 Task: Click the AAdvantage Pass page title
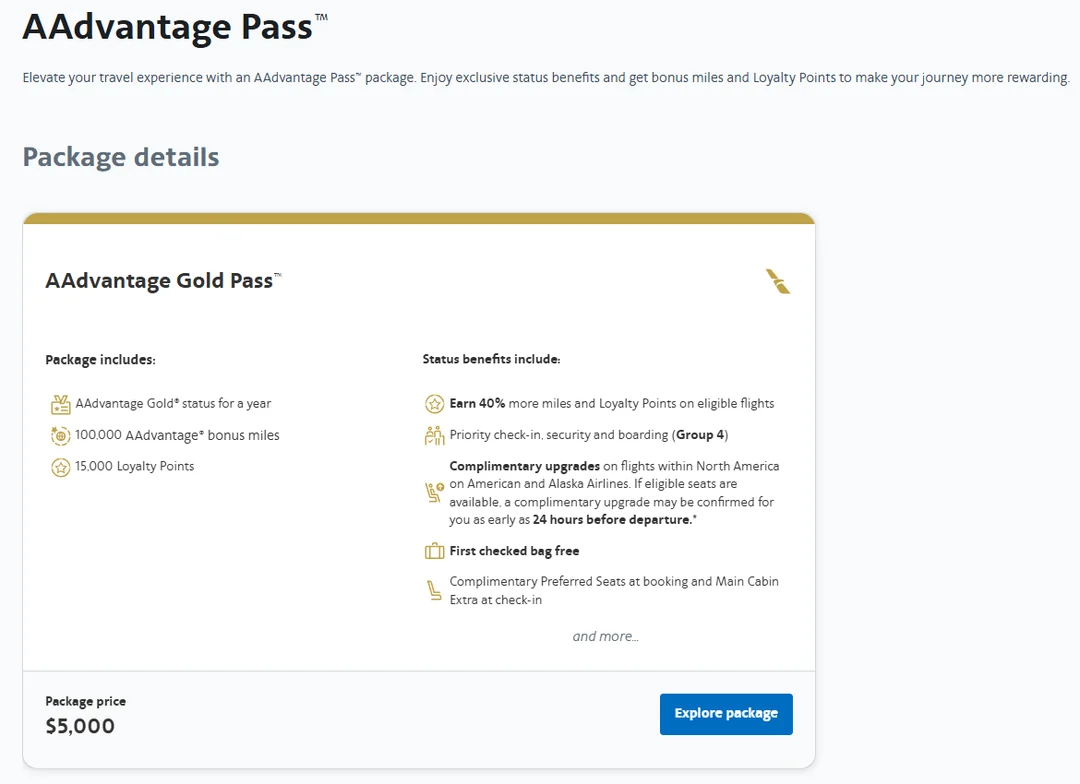(x=168, y=27)
